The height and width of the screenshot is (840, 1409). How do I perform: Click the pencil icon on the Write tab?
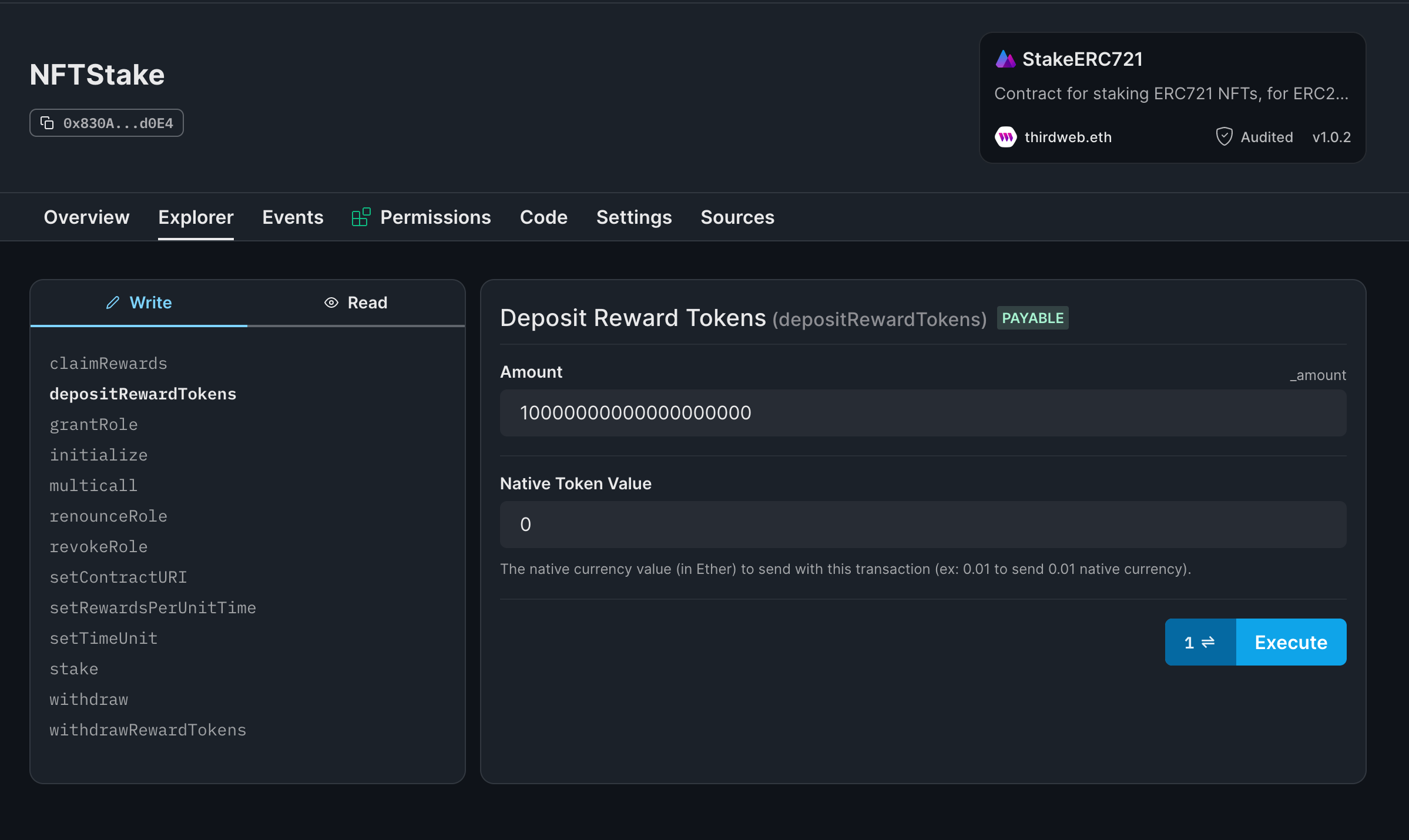click(x=113, y=302)
